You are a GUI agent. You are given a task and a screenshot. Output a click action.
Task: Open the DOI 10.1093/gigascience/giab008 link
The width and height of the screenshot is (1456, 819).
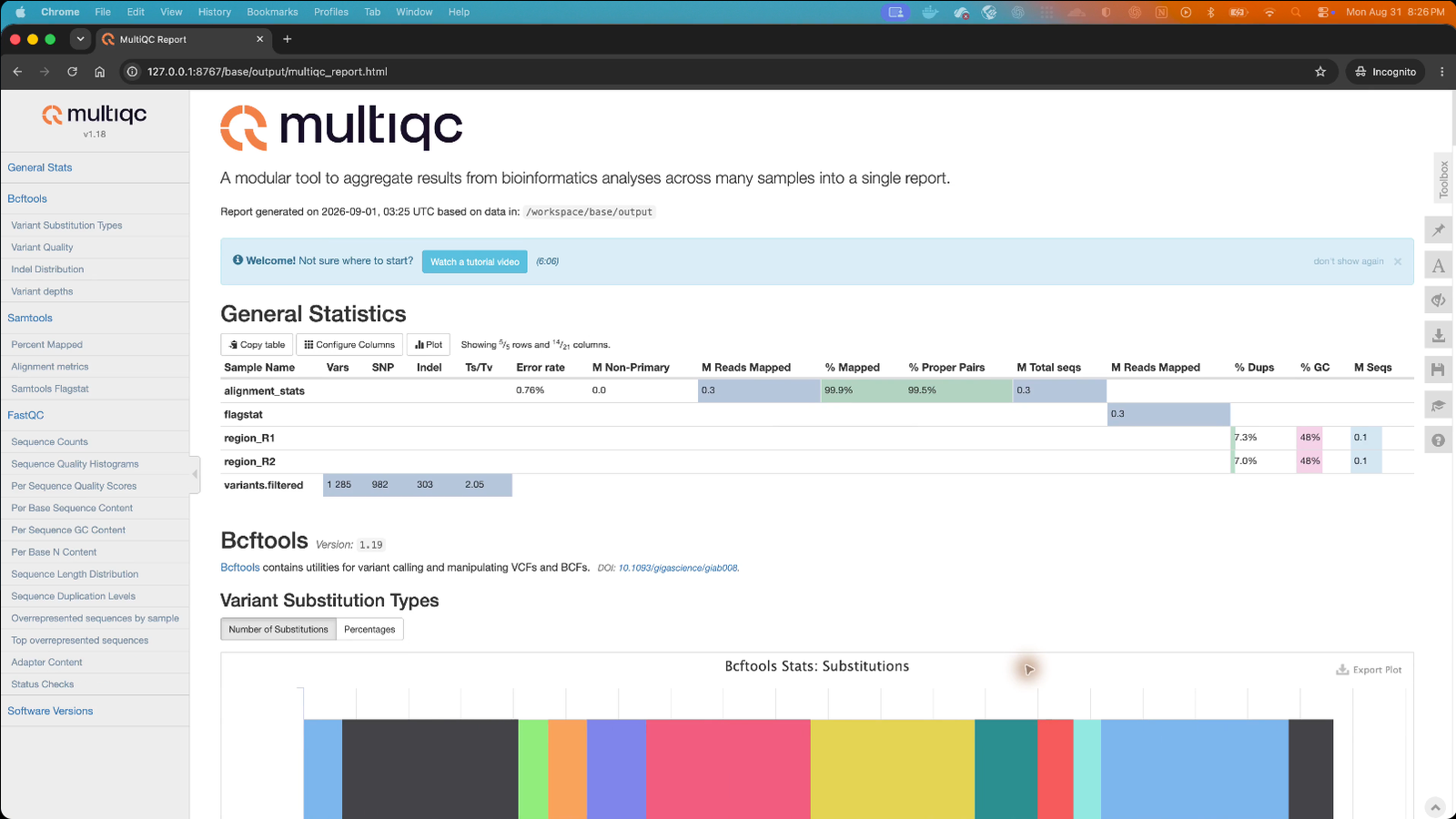(679, 568)
